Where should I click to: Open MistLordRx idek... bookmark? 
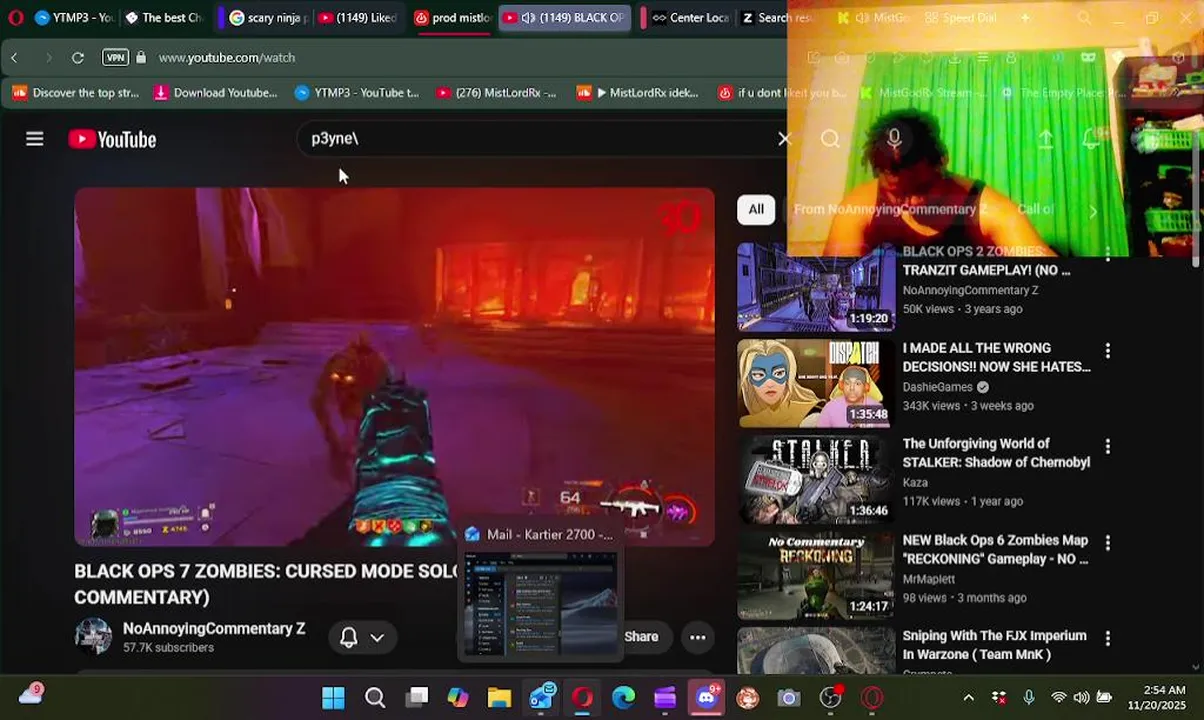point(637,93)
